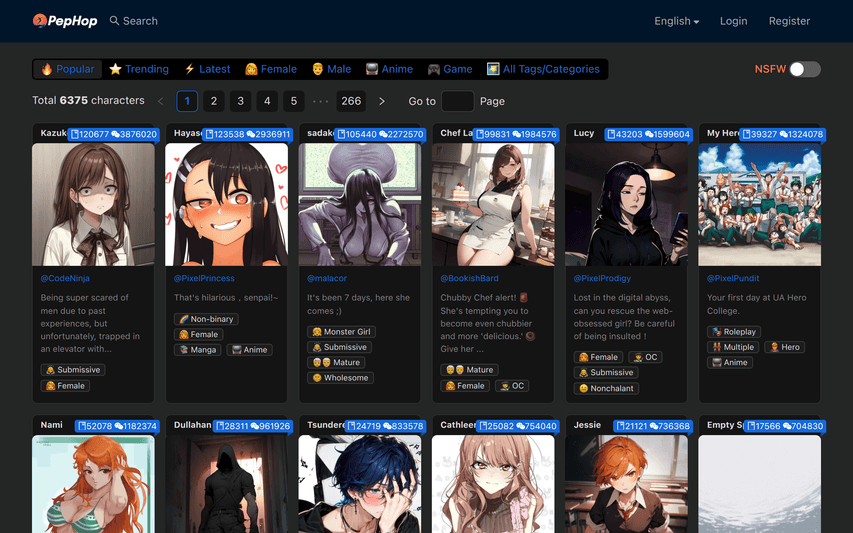Go to page 3
Viewport: 853px width, 533px height.
(x=240, y=101)
